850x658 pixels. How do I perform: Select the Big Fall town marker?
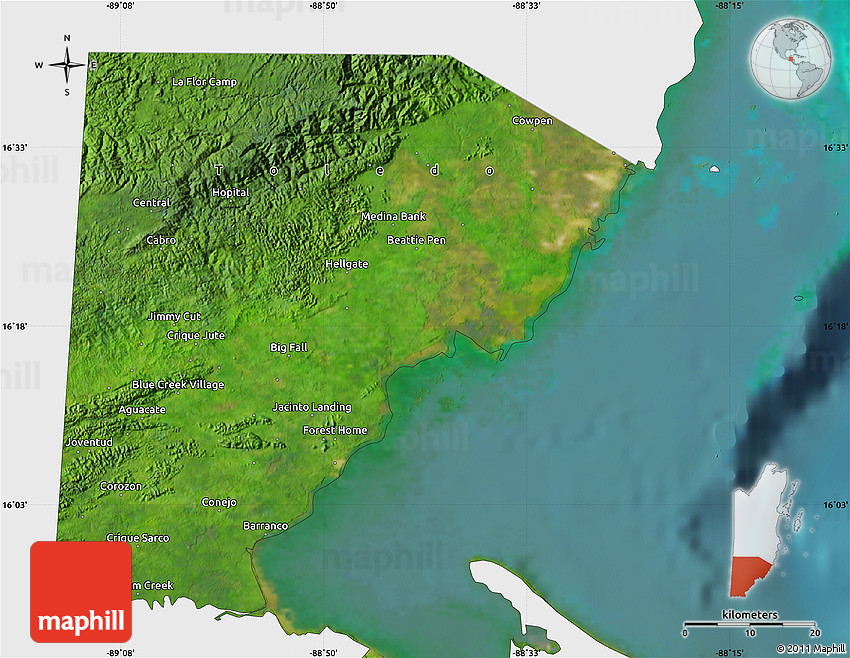[289, 347]
